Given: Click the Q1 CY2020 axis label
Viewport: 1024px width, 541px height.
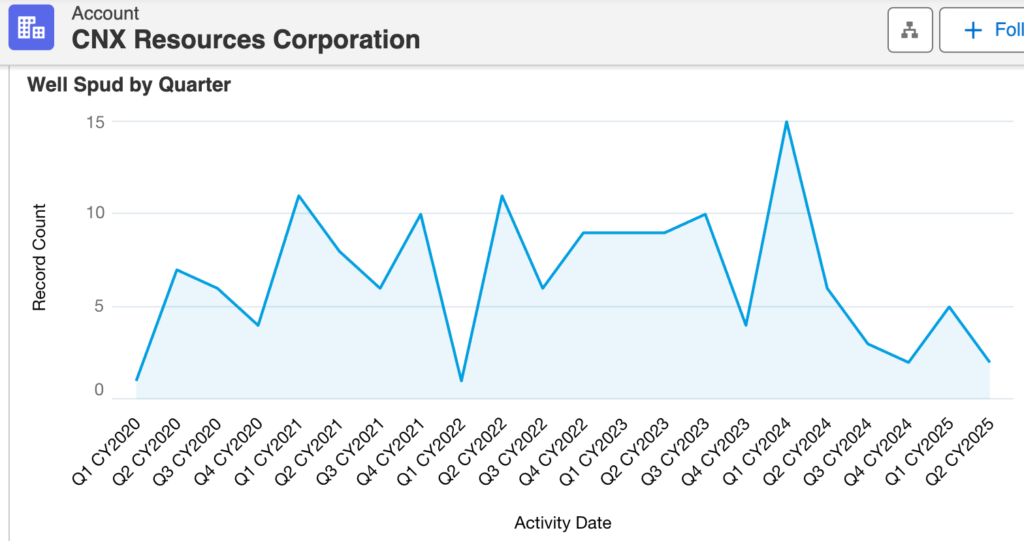Looking at the screenshot, I should point(106,451).
